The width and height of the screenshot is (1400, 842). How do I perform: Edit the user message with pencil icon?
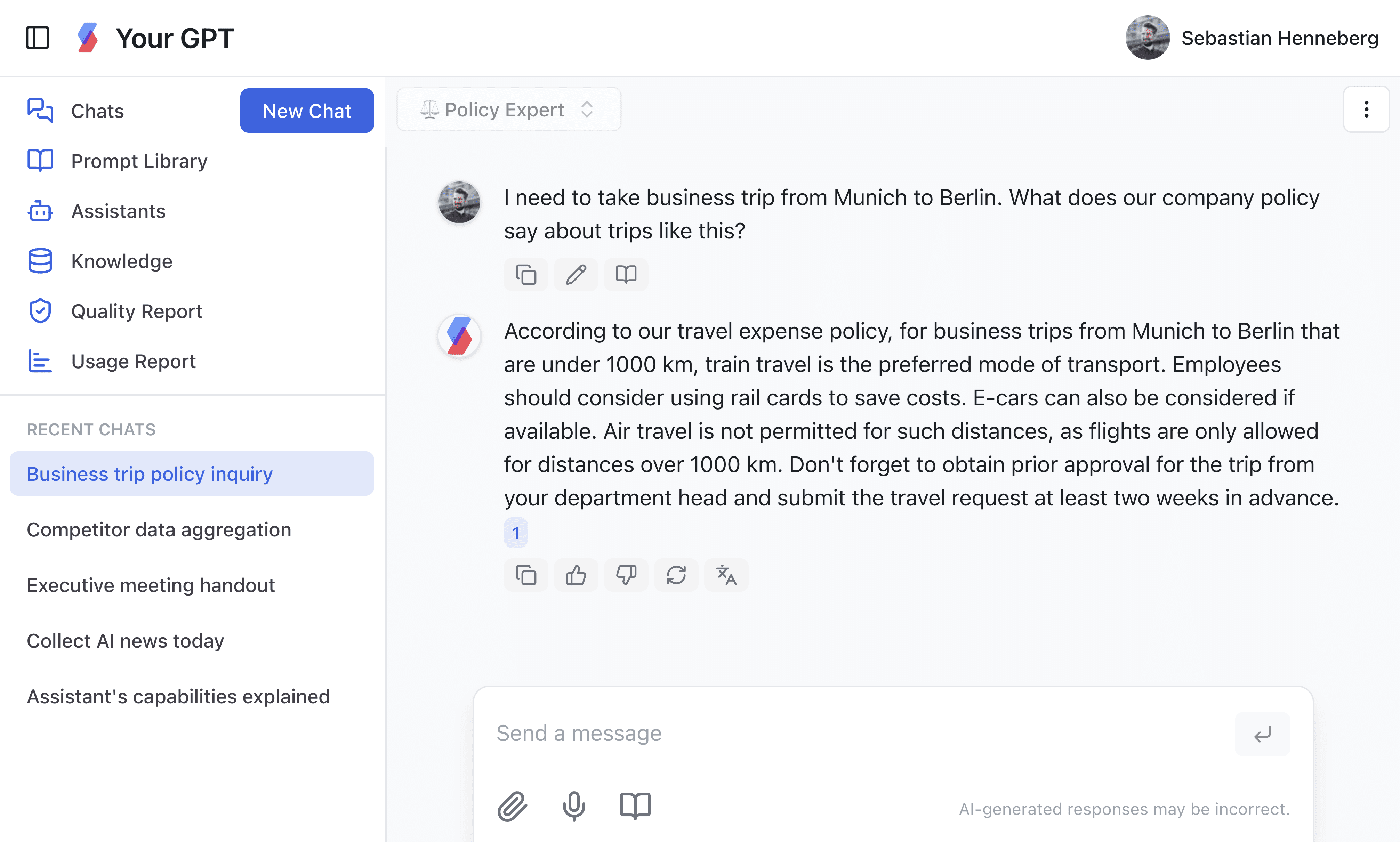[x=576, y=275]
